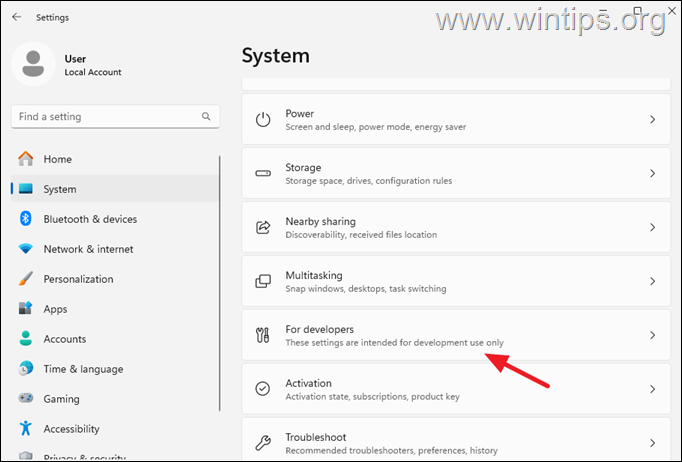Click the Time & language globe icon
The width and height of the screenshot is (682, 462).
26,368
